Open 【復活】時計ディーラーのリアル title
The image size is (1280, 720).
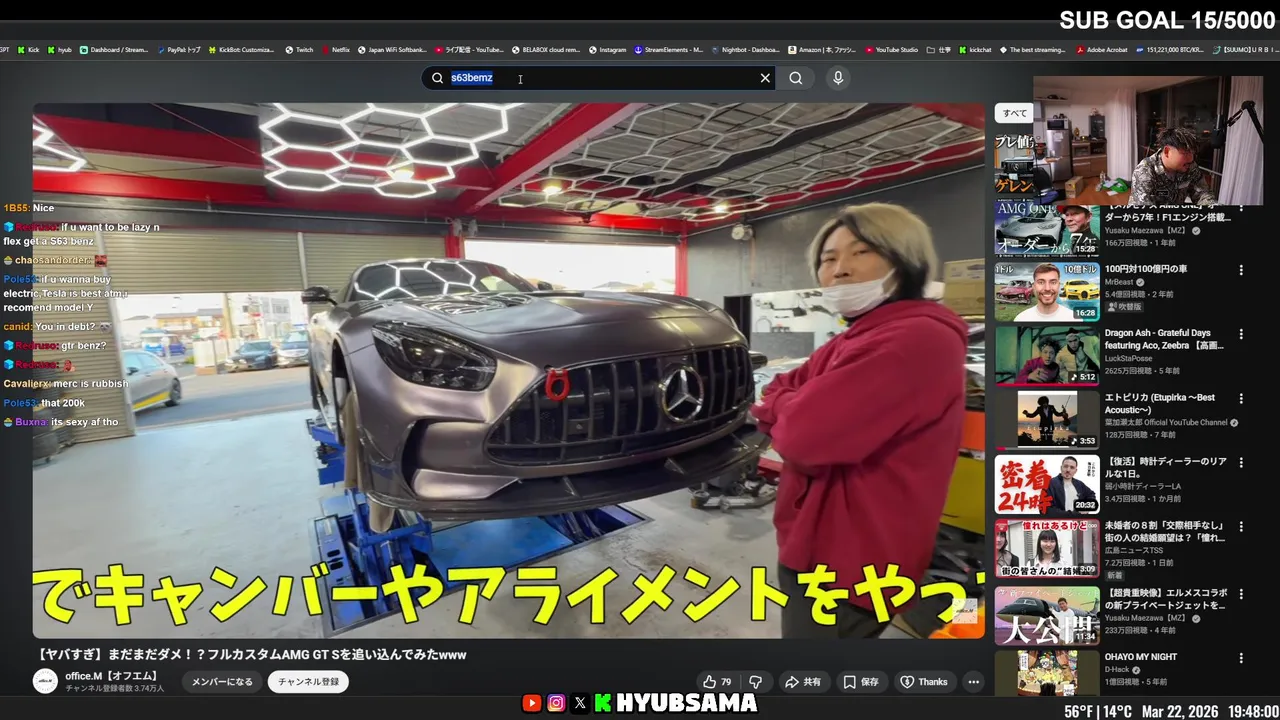(1164, 468)
